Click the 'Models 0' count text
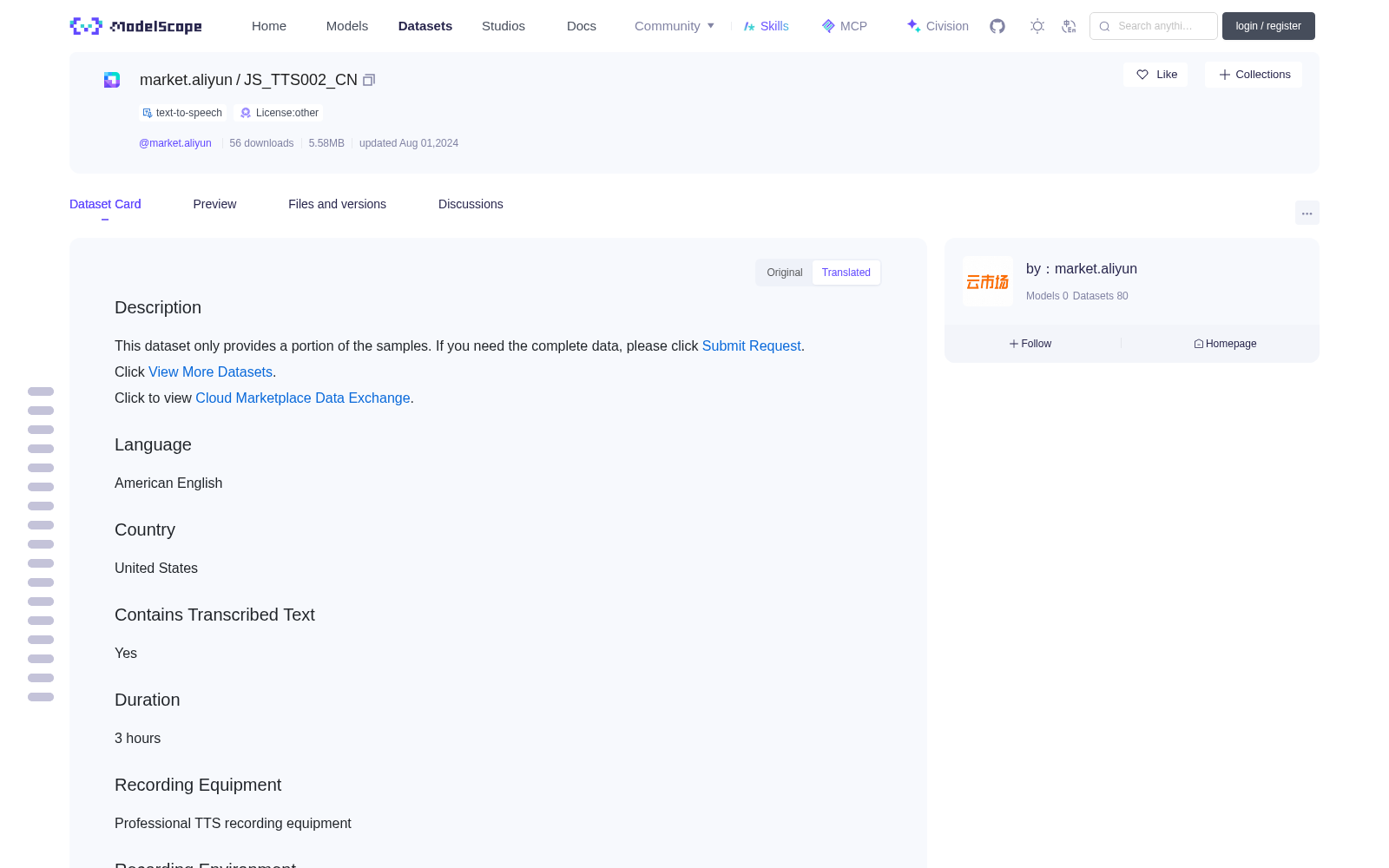 click(1047, 296)
